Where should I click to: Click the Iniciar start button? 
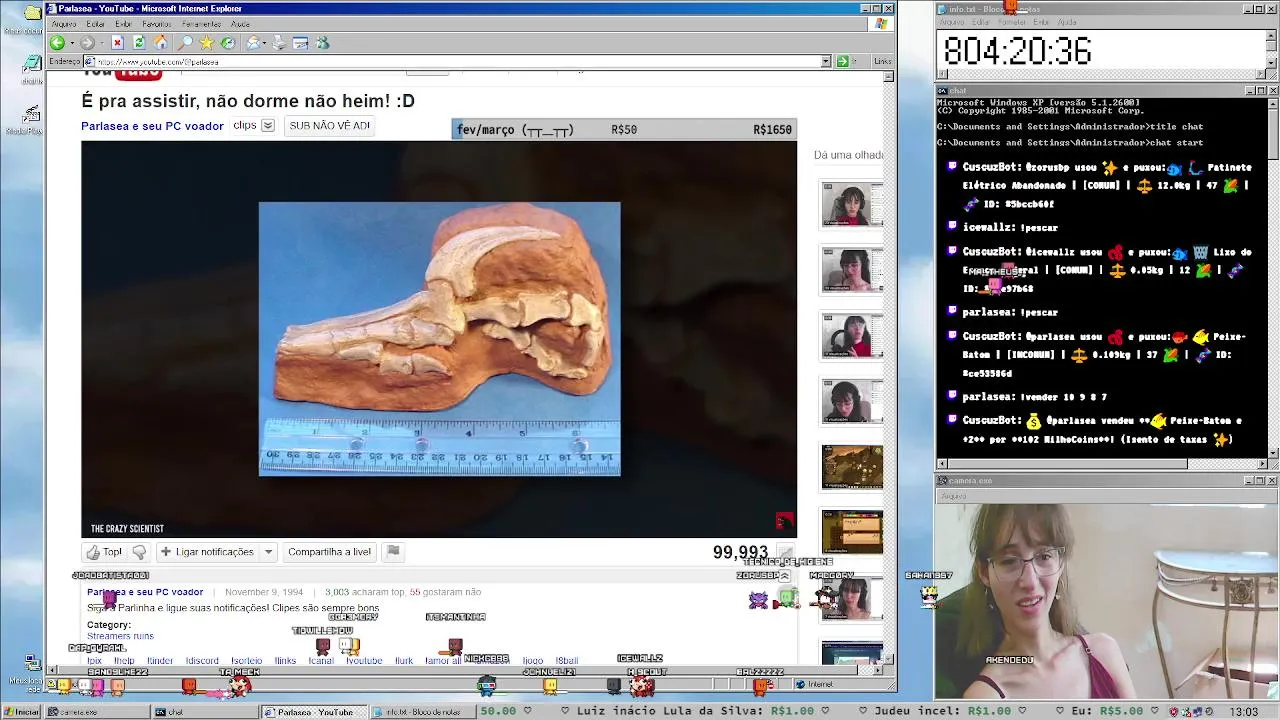(21, 712)
